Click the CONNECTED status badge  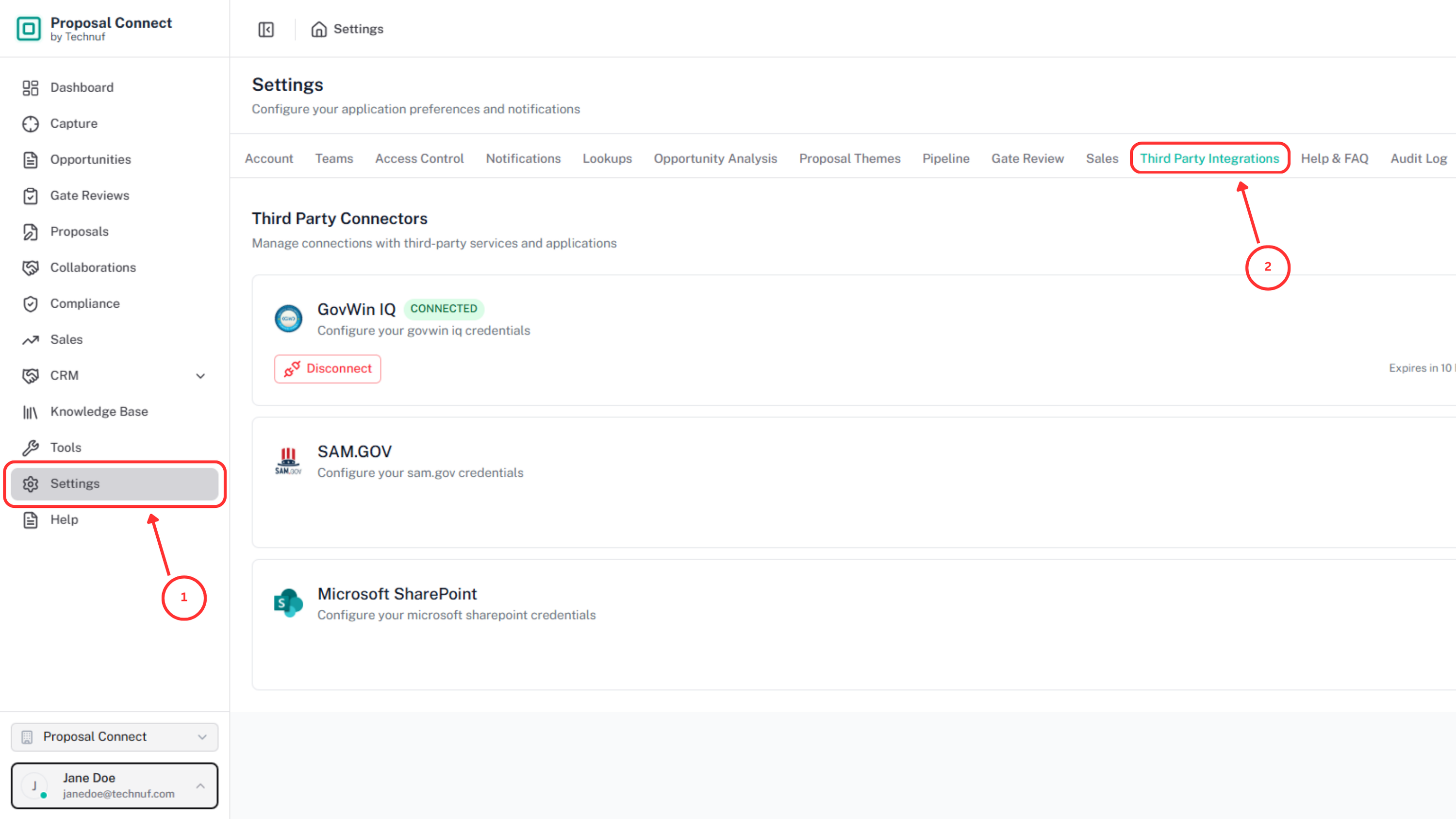point(444,309)
